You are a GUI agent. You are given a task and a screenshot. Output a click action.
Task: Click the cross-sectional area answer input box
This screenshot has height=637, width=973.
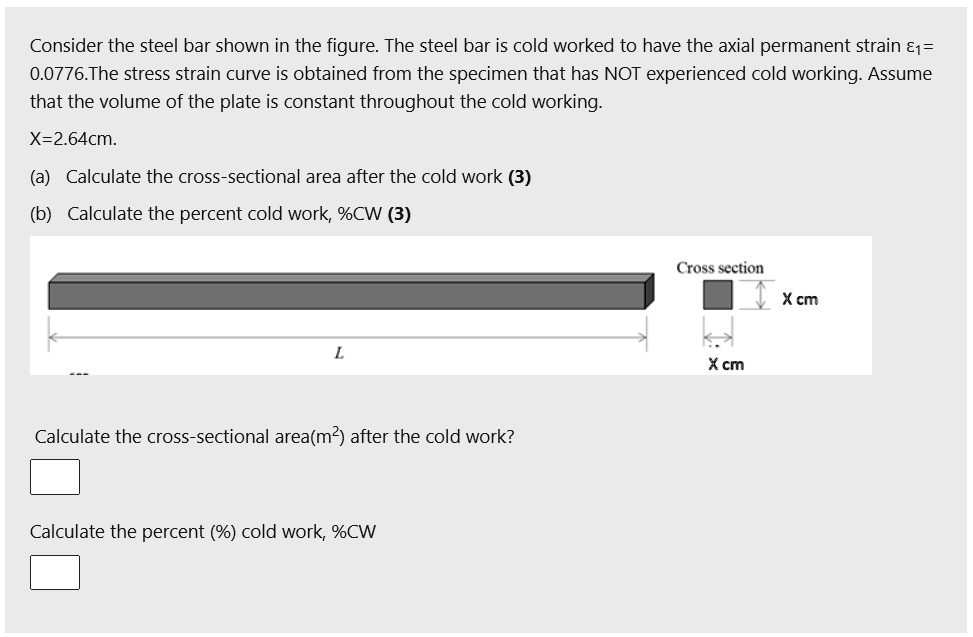point(56,477)
